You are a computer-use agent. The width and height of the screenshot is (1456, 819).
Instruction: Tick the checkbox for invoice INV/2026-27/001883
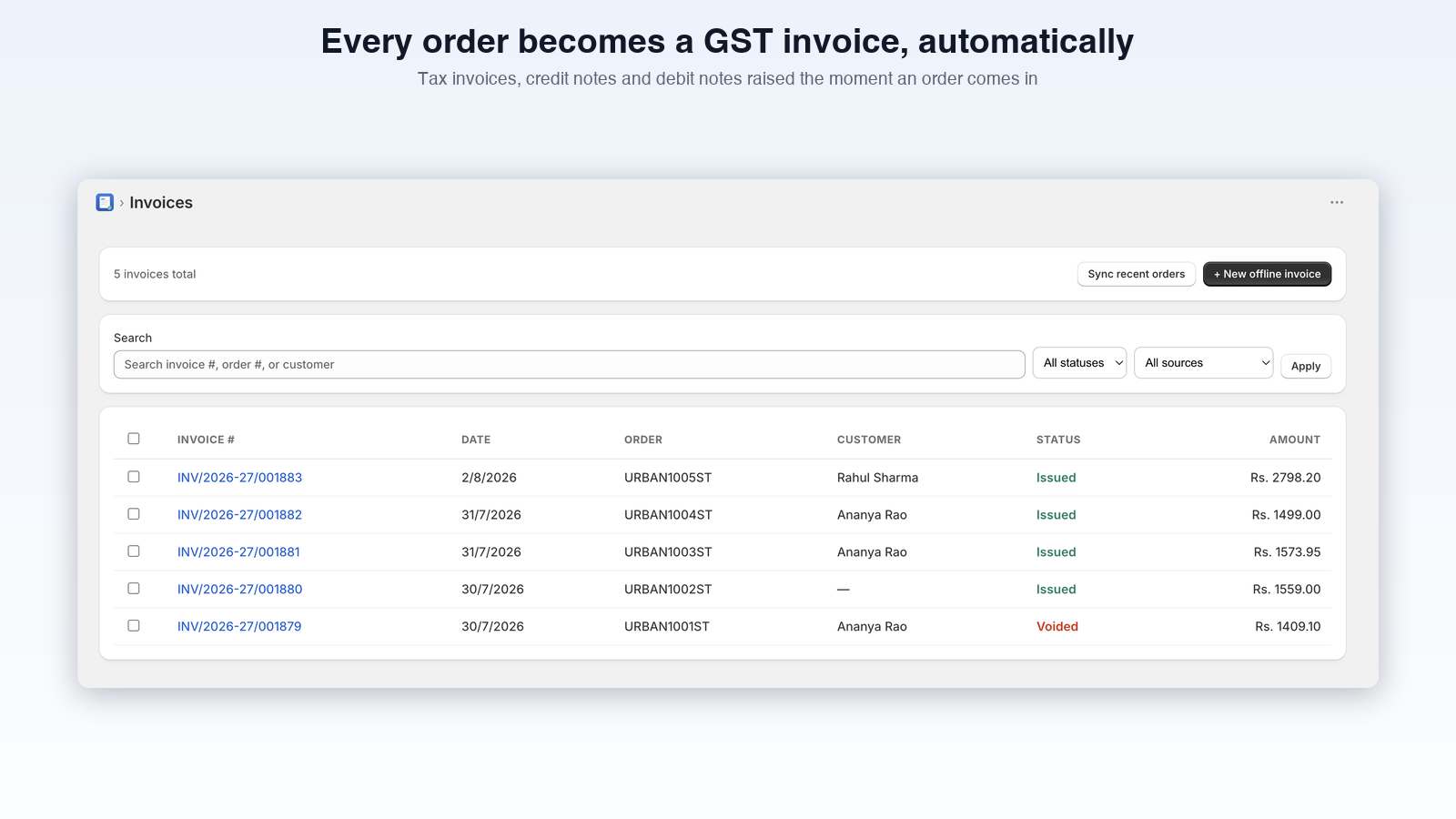pyautogui.click(x=134, y=477)
